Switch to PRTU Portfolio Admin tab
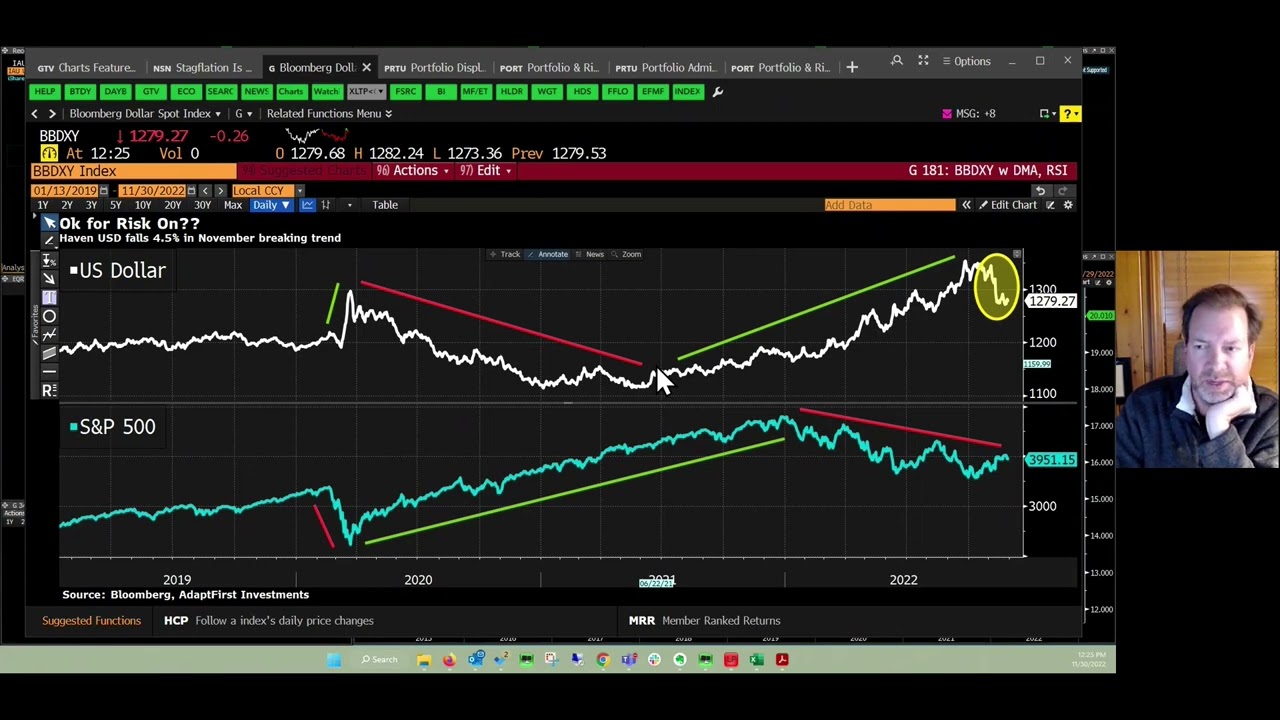 [x=665, y=67]
